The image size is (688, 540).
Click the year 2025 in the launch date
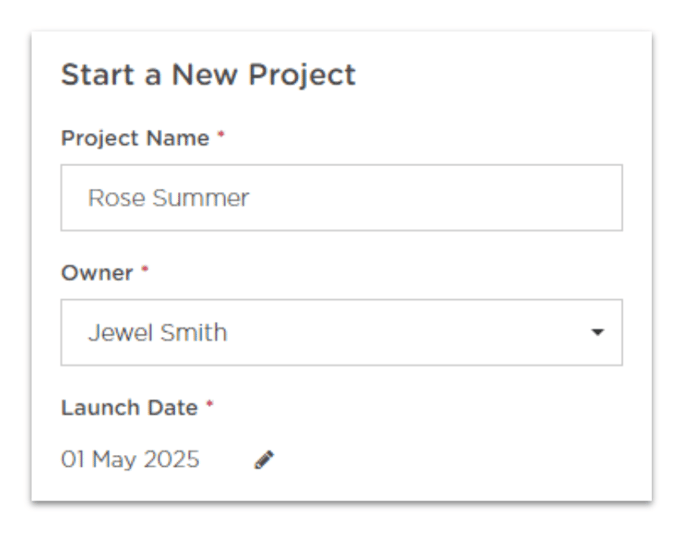coord(172,459)
